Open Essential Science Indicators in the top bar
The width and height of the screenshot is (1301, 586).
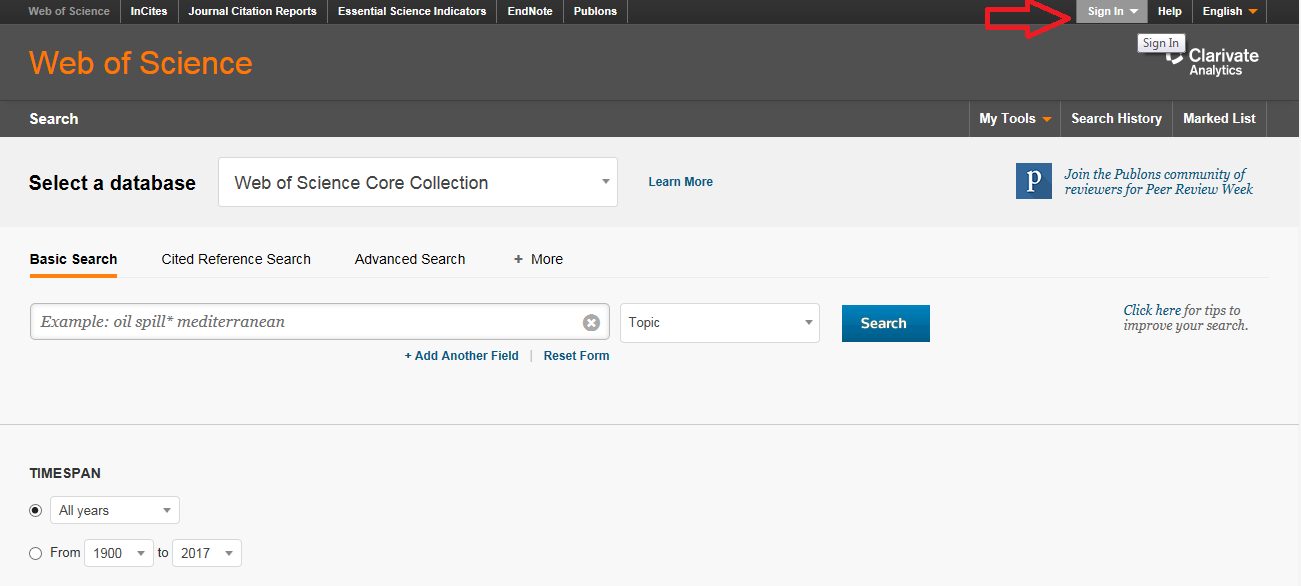412,12
